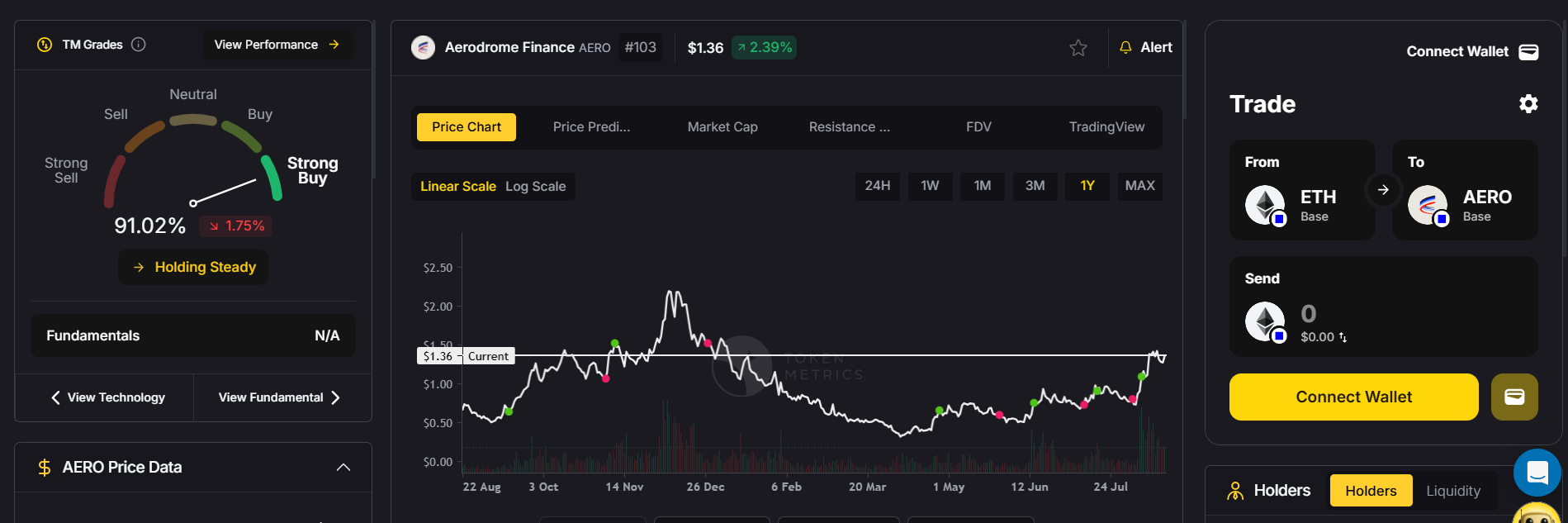Open the blue chat support bubble
Screen dimensions: 1568x523
click(x=1537, y=473)
